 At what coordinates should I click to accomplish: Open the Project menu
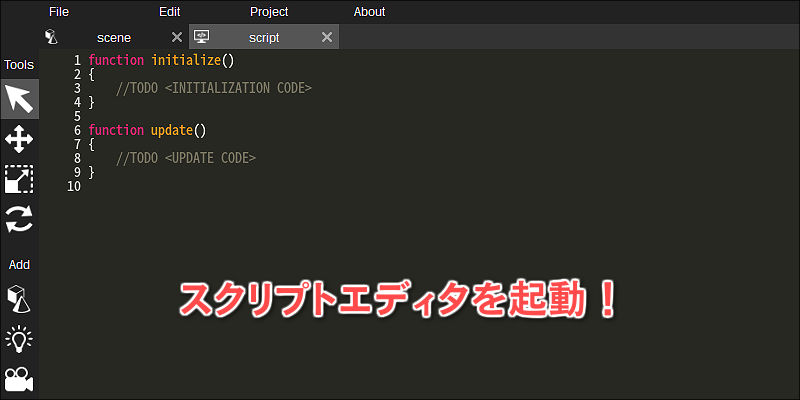click(269, 12)
